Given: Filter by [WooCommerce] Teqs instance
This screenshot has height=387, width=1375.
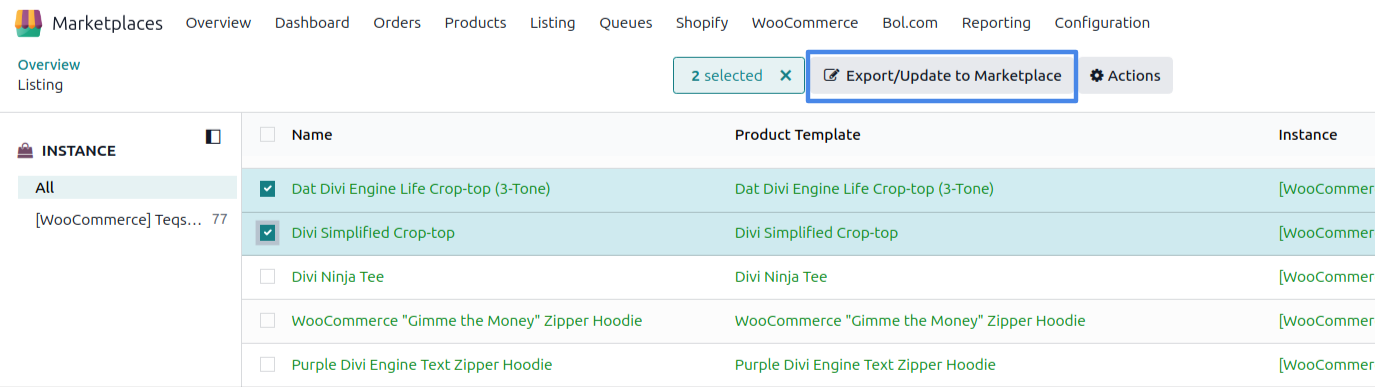Looking at the screenshot, I should pyautogui.click(x=127, y=219).
